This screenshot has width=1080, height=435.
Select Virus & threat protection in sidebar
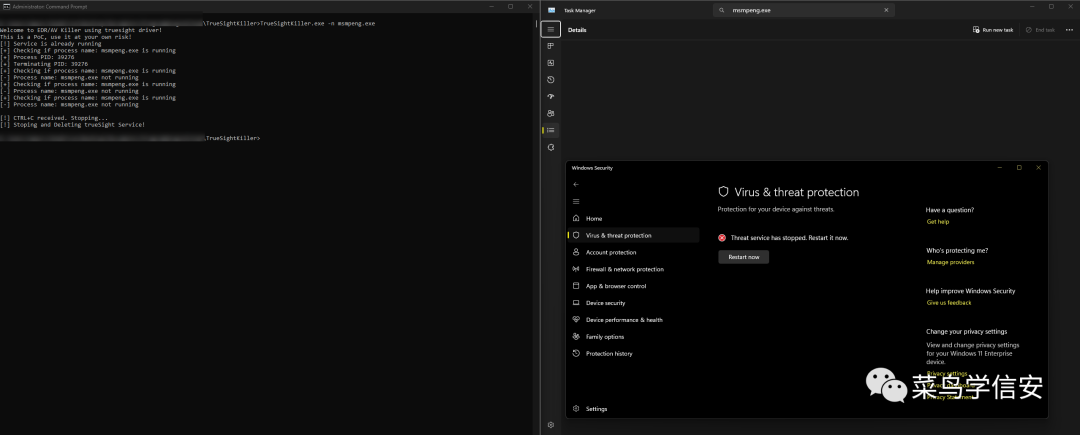[x=633, y=235]
